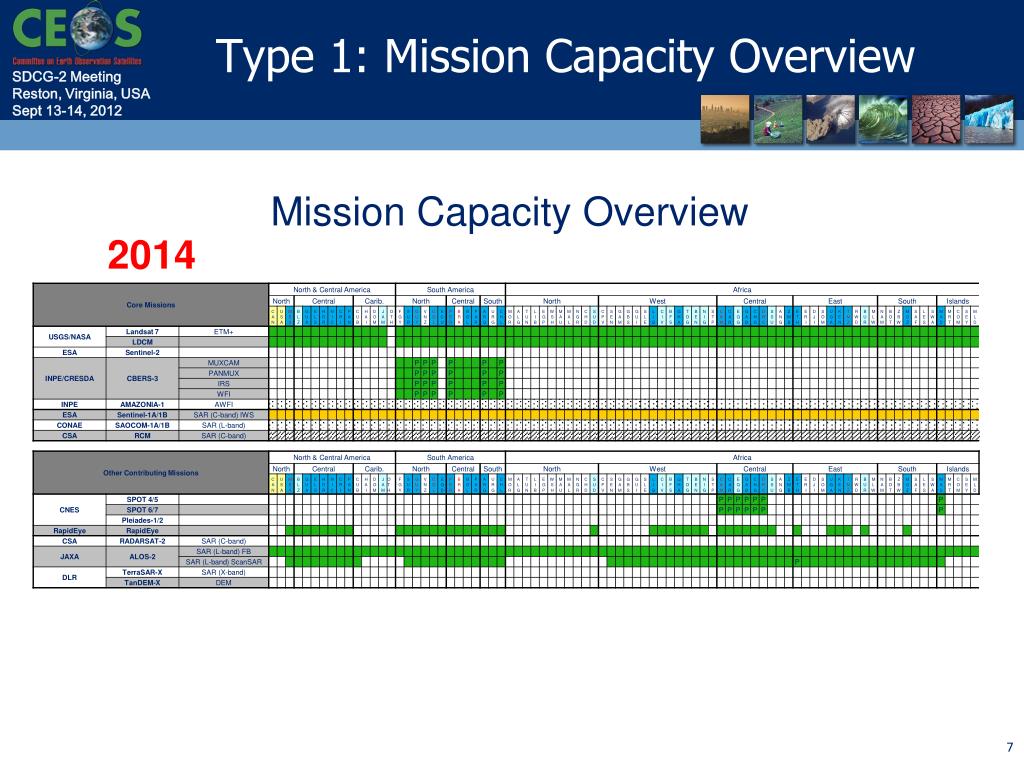Click the 'SPOT 4/5' mission cell
Screen dimensions: 1024x768
142,500
